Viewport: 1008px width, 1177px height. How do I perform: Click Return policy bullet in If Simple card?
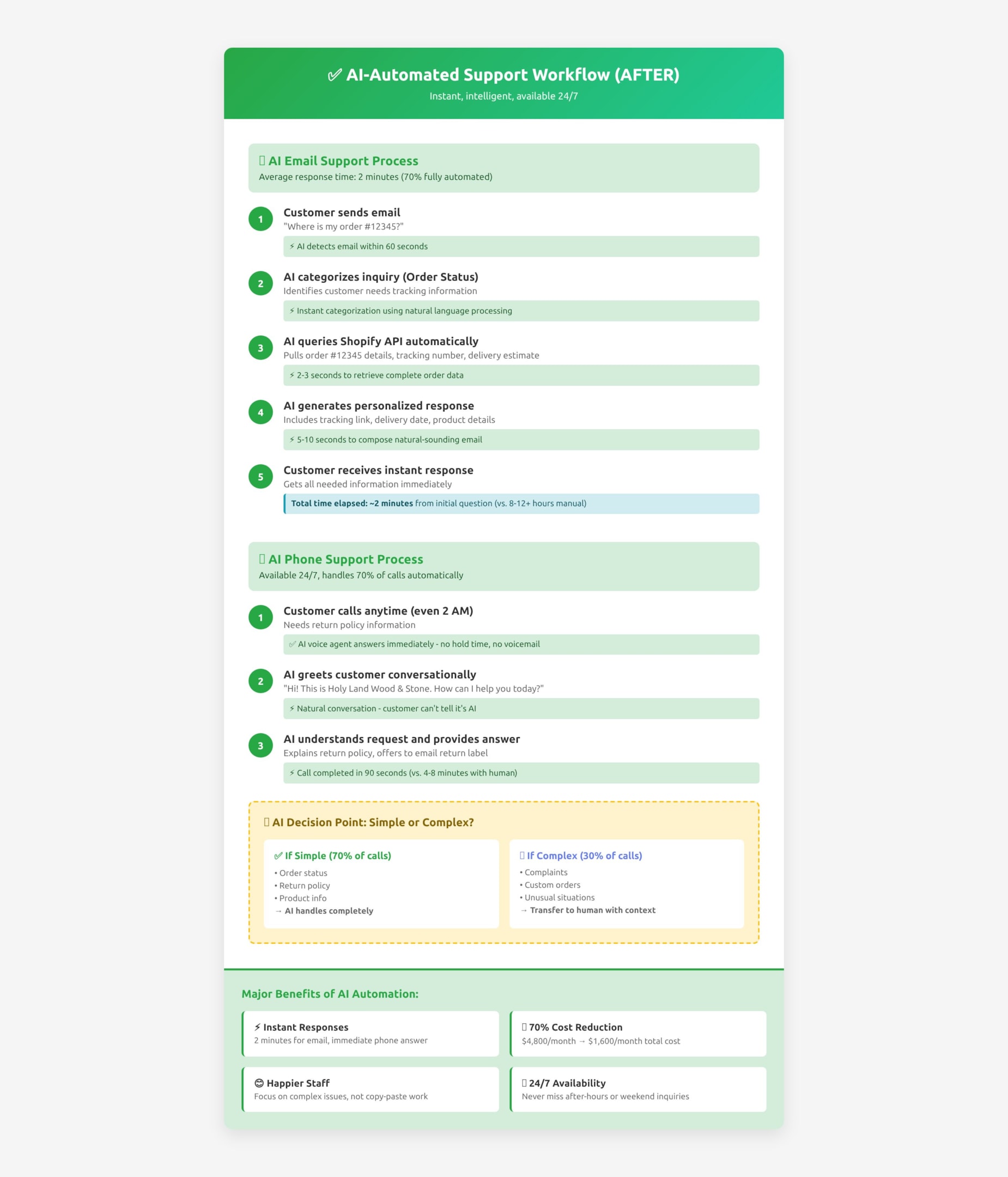pyautogui.click(x=302, y=885)
